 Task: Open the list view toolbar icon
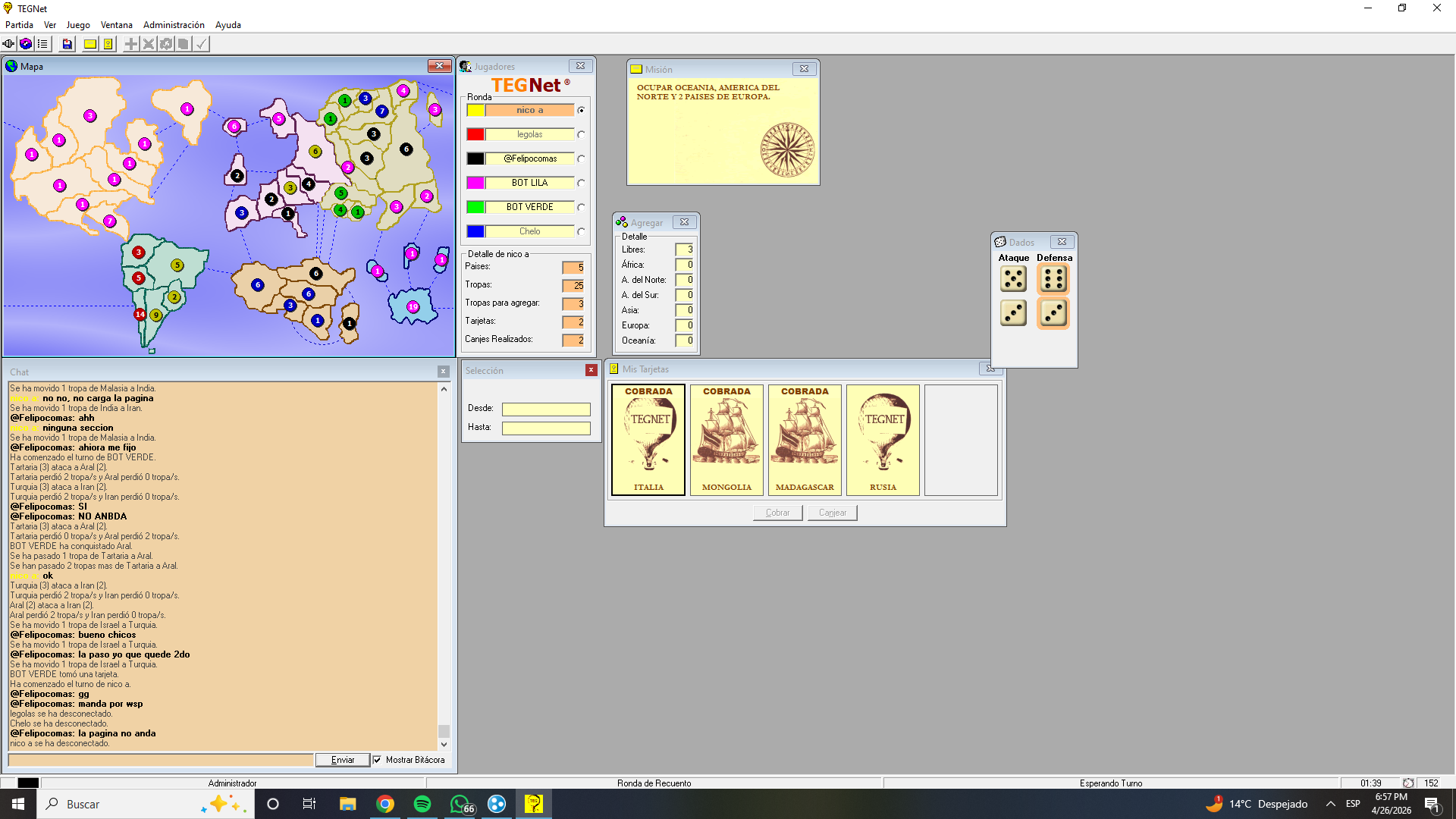[42, 44]
